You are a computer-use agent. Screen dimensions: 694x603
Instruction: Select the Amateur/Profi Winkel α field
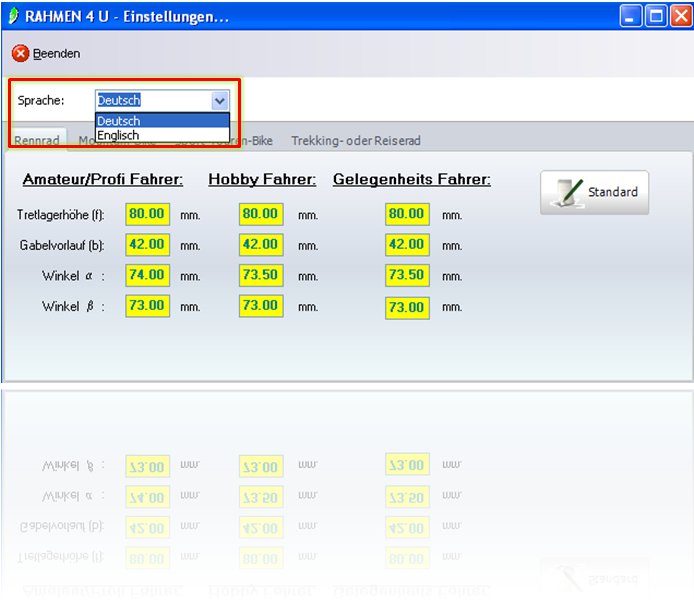(x=147, y=275)
